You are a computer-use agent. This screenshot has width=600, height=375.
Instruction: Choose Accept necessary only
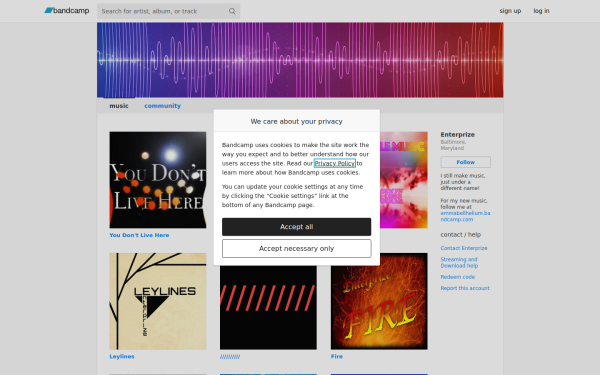click(x=296, y=248)
